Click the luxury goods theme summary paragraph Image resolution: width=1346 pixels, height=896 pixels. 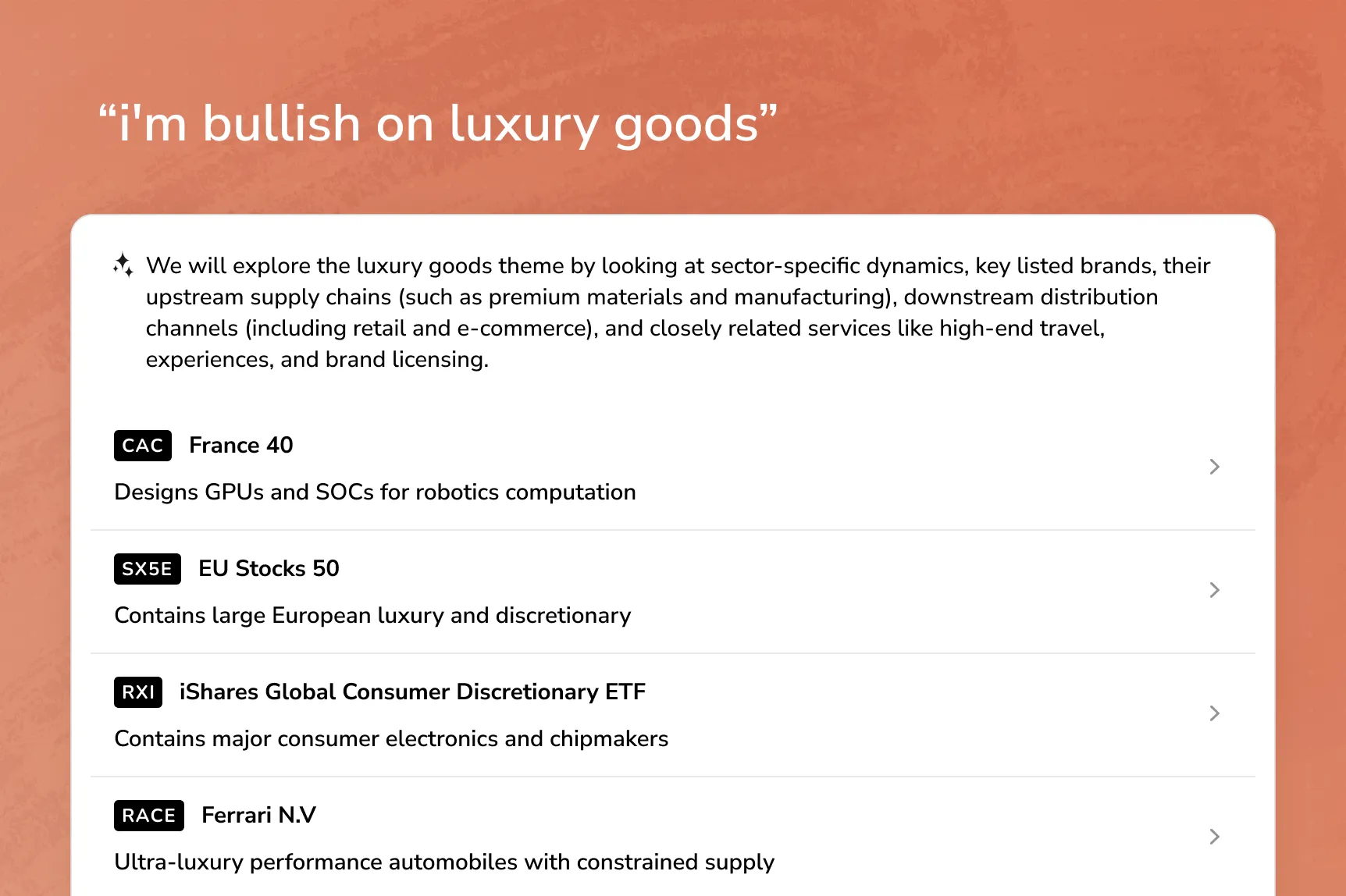click(625, 312)
